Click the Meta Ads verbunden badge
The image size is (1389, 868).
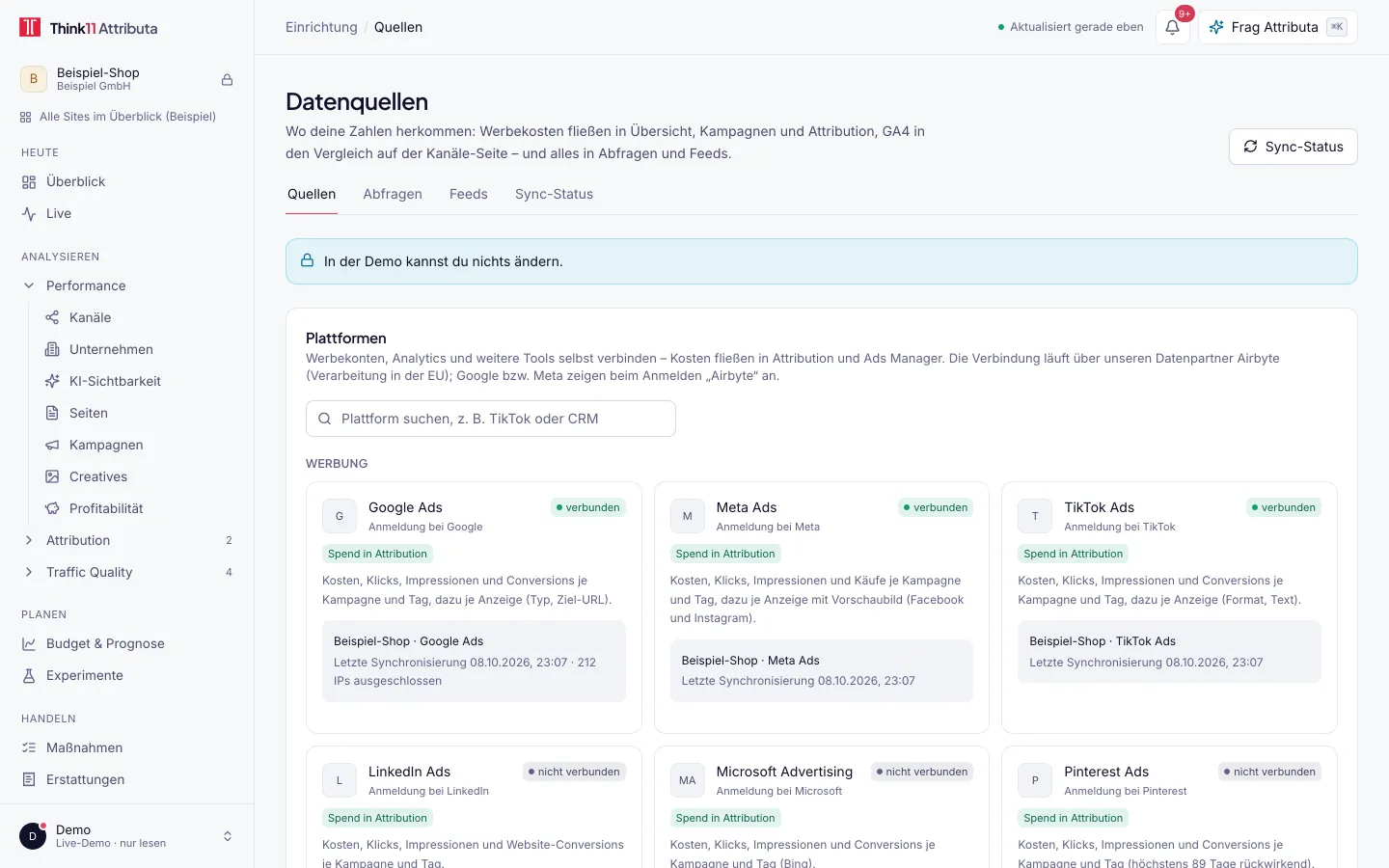point(936,507)
